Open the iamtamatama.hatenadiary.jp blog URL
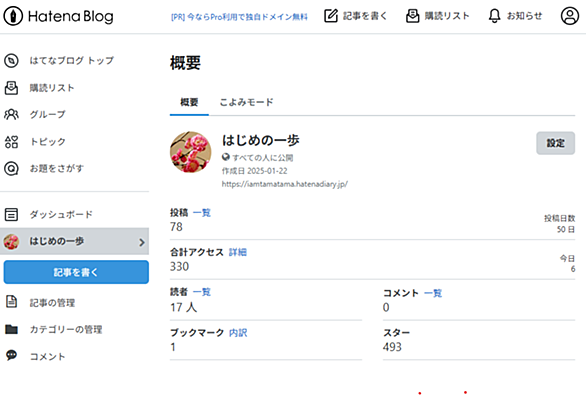 tap(285, 184)
